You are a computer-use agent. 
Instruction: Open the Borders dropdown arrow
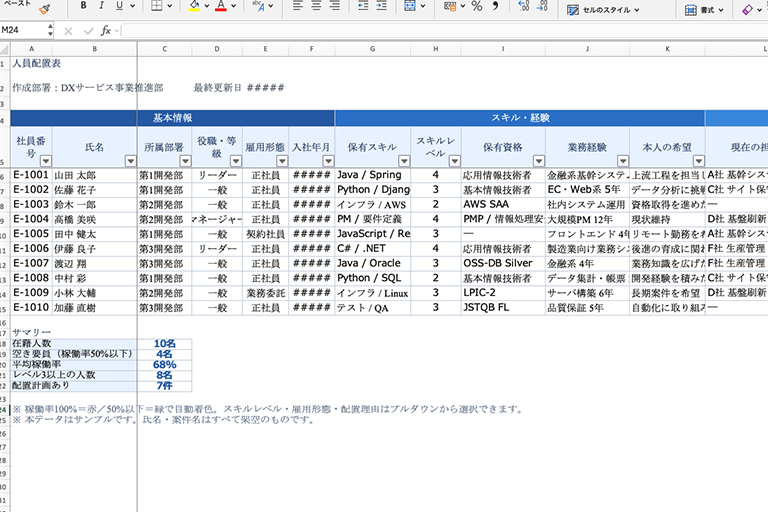pyautogui.click(x=169, y=6)
